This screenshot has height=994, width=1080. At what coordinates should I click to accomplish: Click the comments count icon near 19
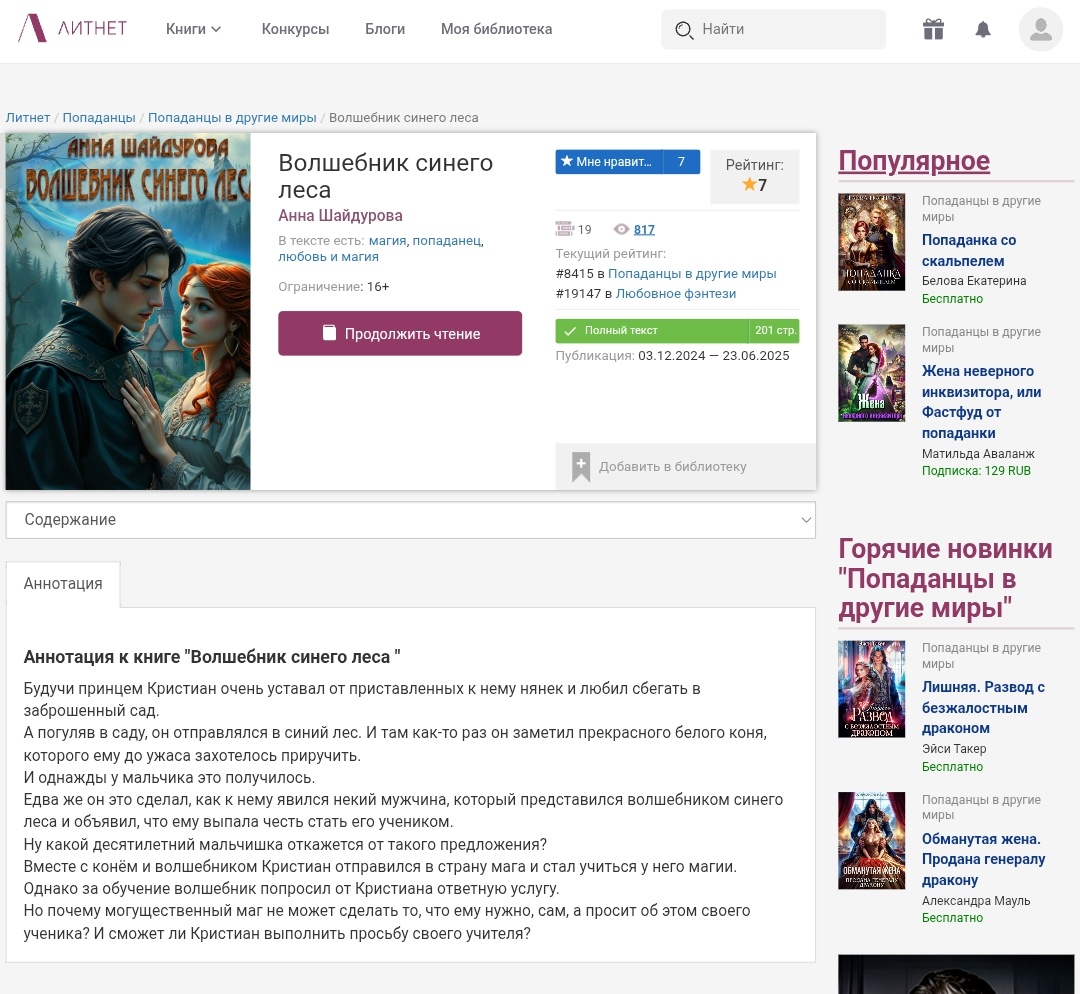(x=564, y=229)
